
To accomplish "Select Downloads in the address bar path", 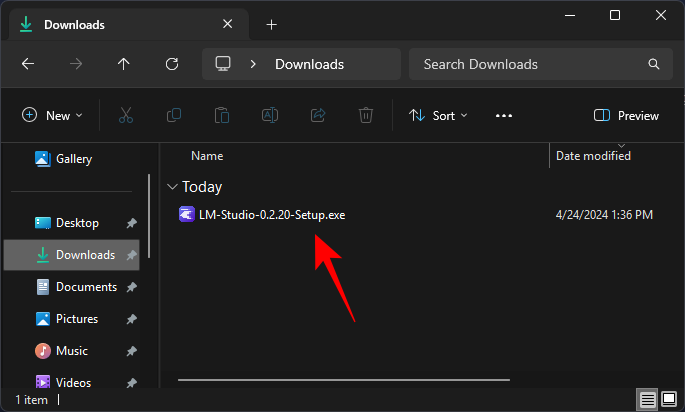I will coord(309,64).
